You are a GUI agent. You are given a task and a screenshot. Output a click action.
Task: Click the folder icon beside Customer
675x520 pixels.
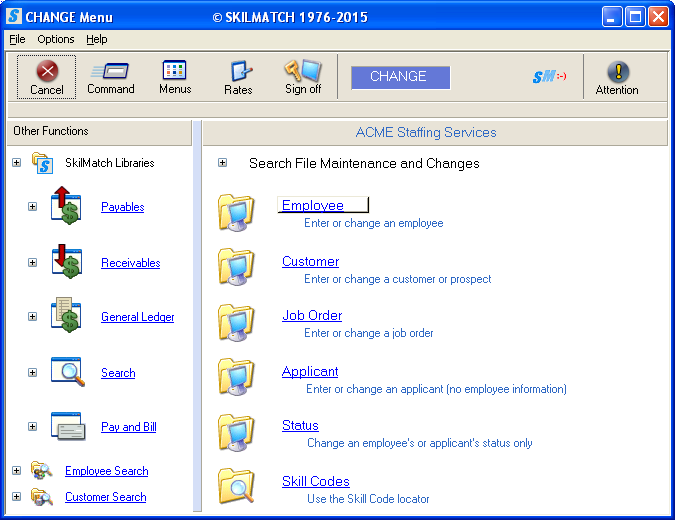(236, 267)
